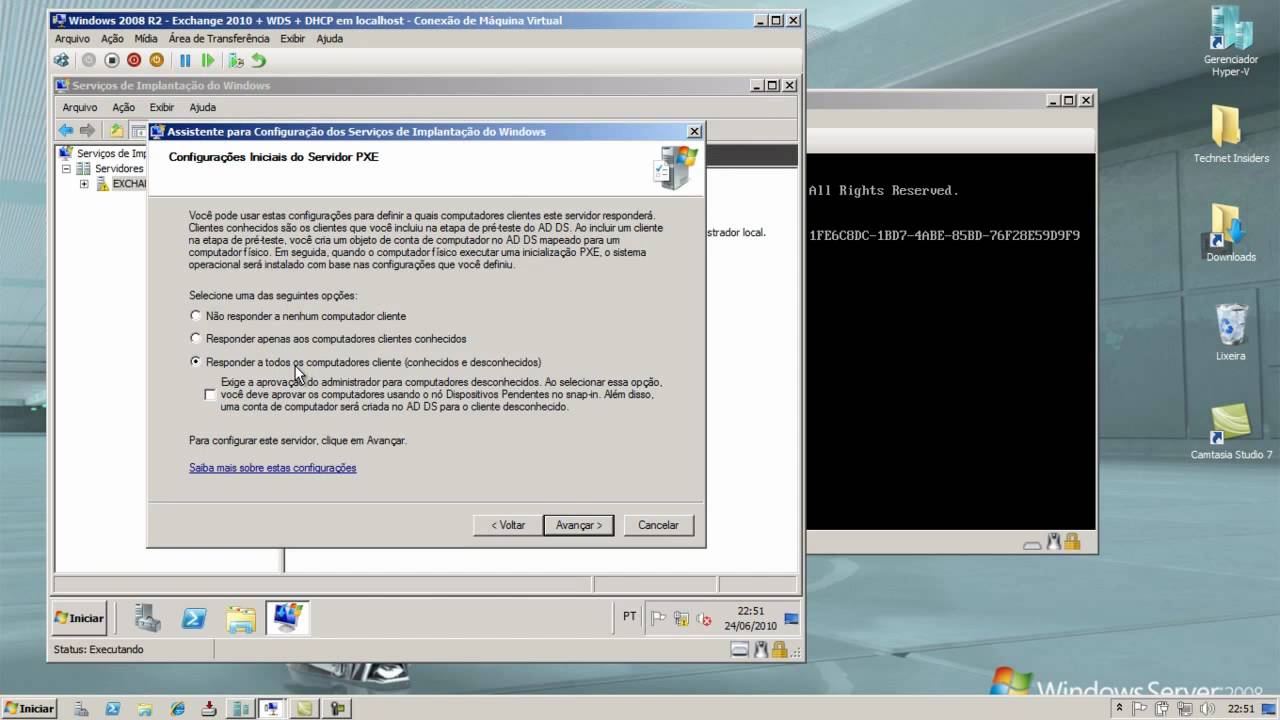1280x720 pixels.
Task: Click the red Shut Down VM toolbar icon
Action: [134, 60]
